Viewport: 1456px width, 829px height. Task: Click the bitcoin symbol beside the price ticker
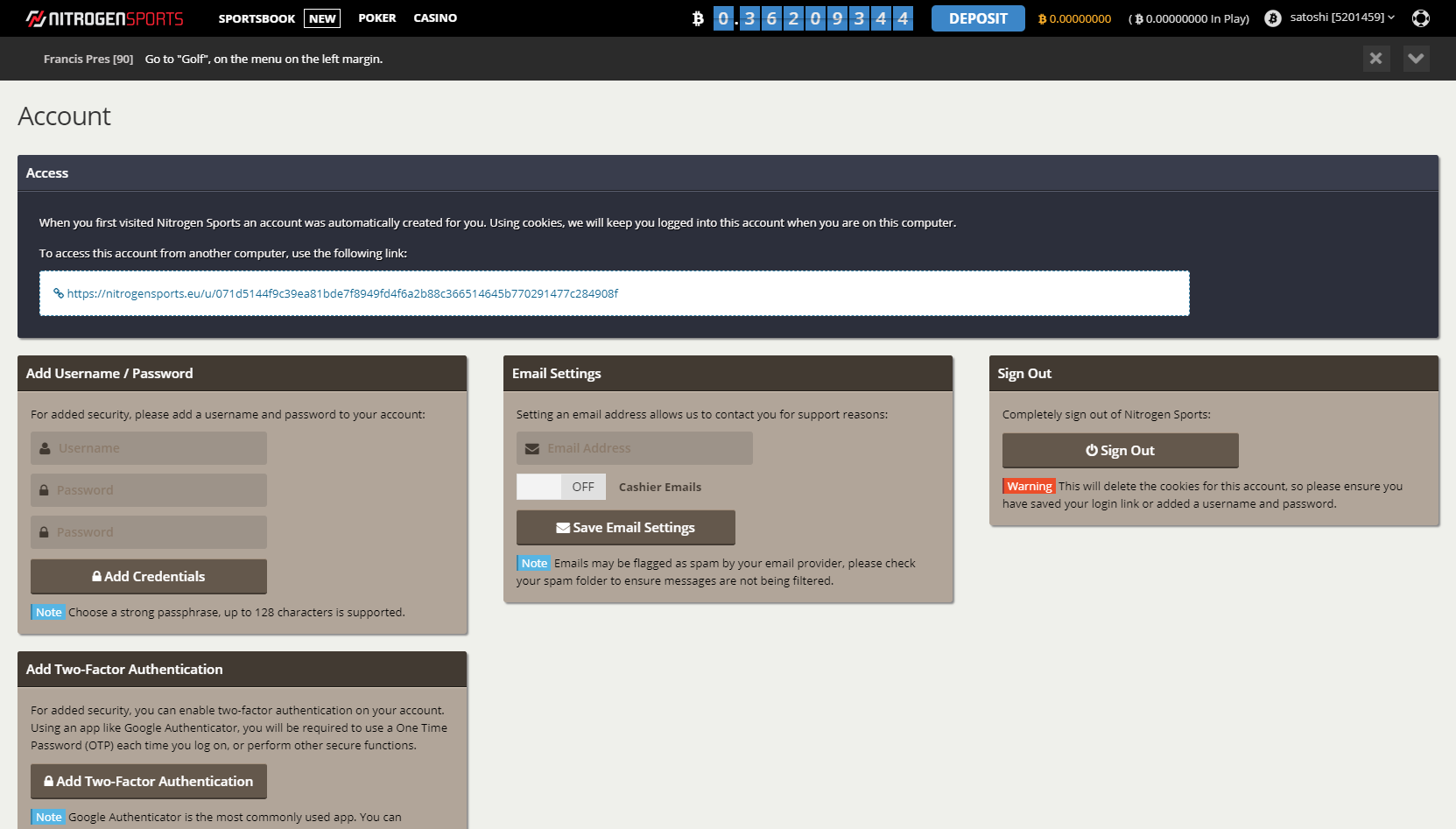point(698,18)
